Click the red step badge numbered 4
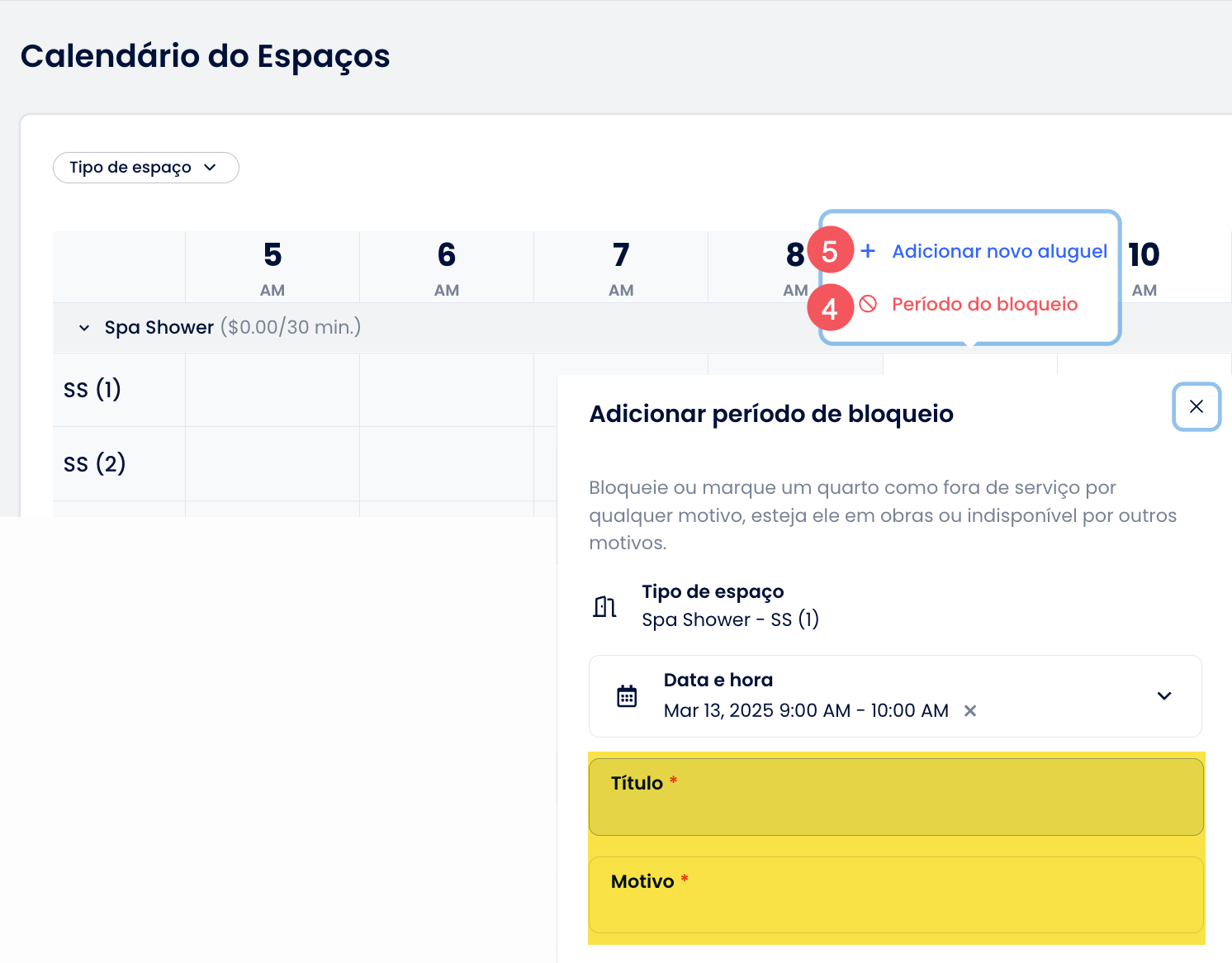The width and height of the screenshot is (1232, 963). tap(830, 308)
